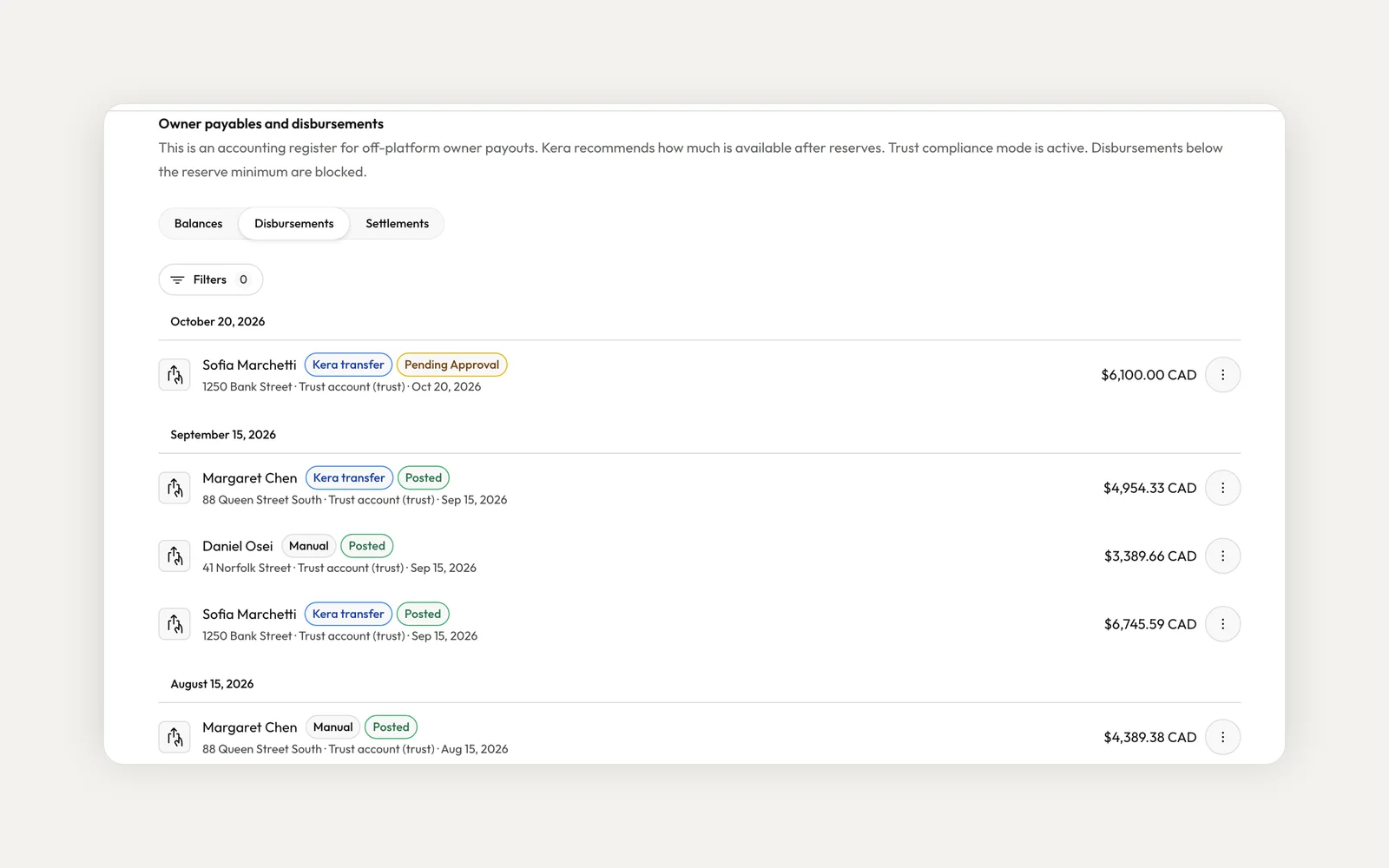Click the $6,745.59 CAD amount
Screen dimensions: 1389x868
pyautogui.click(x=1150, y=624)
